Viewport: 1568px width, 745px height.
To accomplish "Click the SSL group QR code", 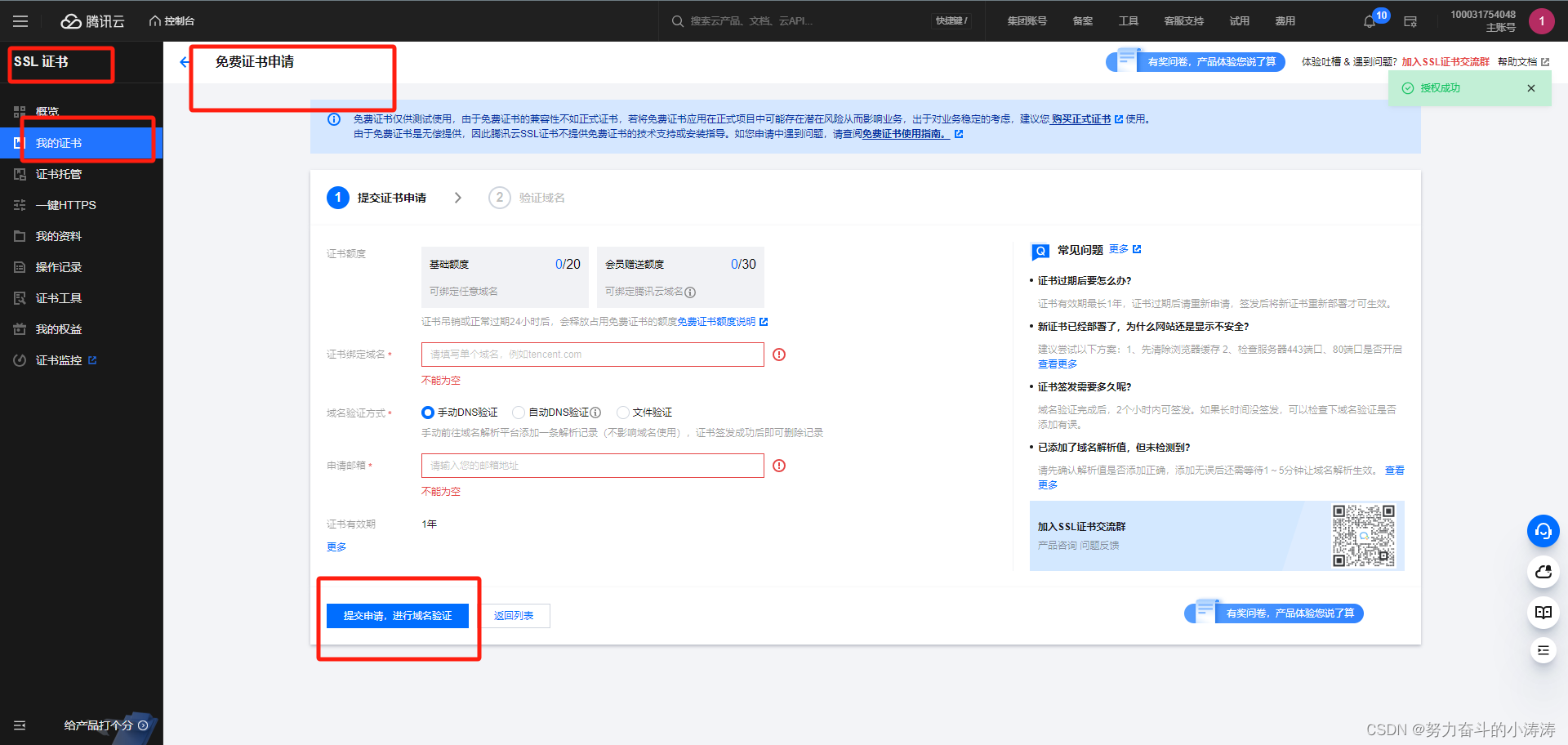I will click(x=1364, y=535).
